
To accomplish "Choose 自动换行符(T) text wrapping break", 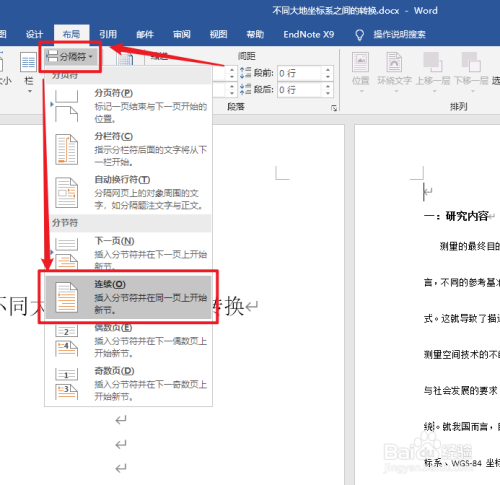I will click(129, 192).
